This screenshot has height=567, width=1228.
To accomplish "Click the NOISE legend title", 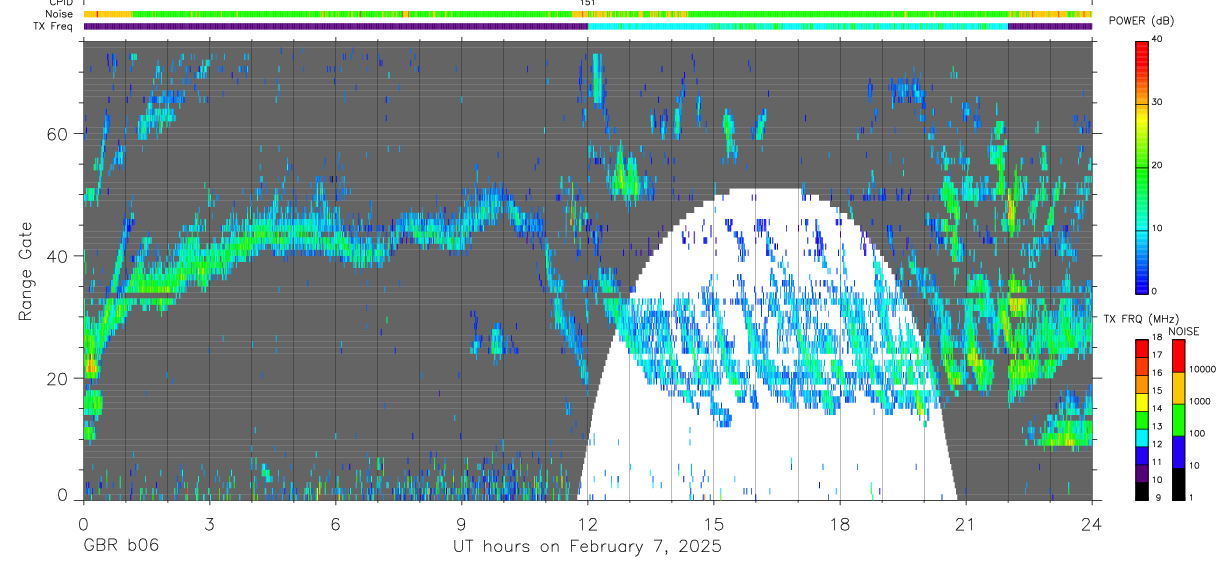I will click(x=1184, y=331).
